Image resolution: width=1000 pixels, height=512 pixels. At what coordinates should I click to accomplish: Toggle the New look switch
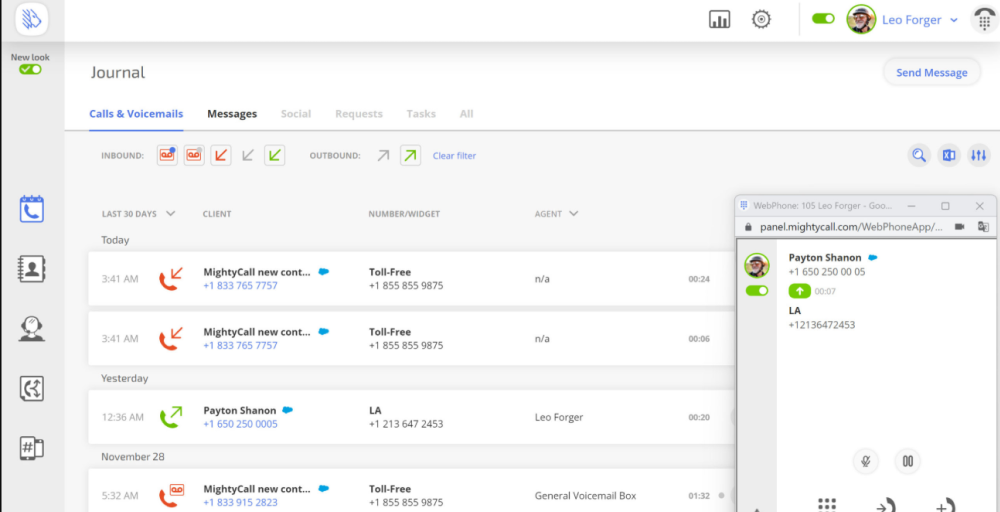click(30, 69)
